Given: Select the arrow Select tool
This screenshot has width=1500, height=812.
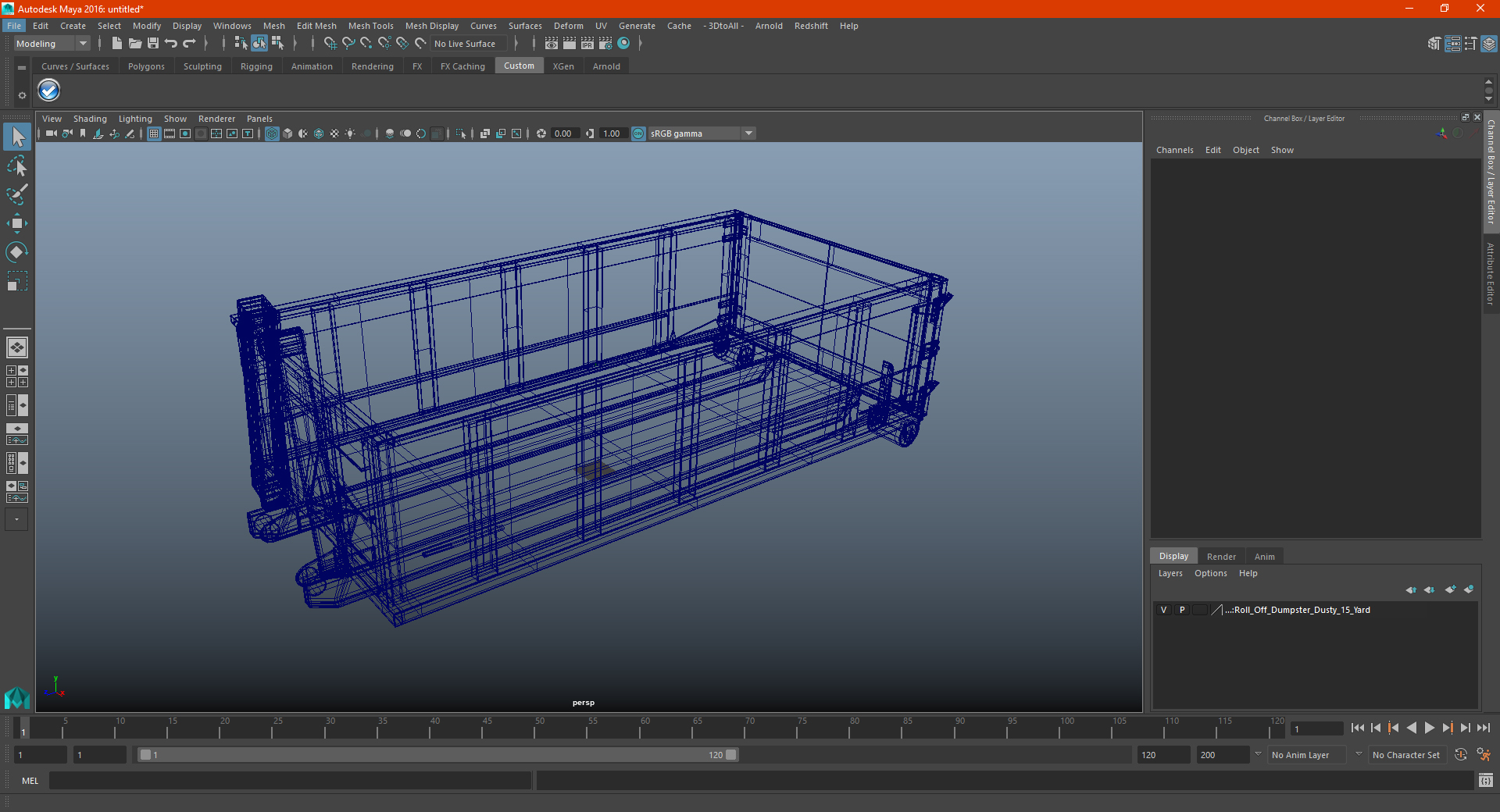Looking at the screenshot, I should coord(17,137).
